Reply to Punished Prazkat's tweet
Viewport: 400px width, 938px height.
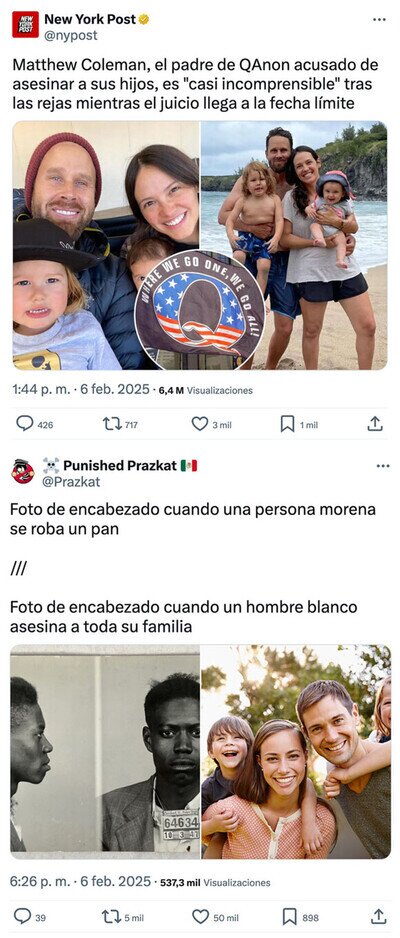tap(22, 916)
